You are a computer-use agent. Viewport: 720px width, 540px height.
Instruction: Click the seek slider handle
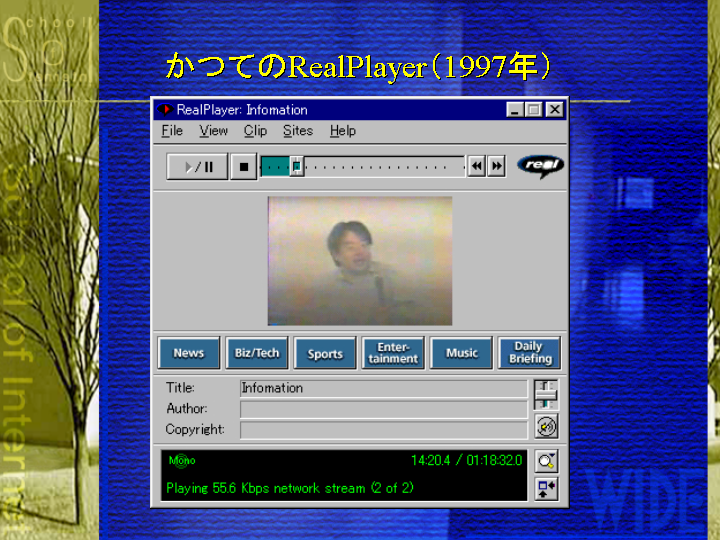297,166
